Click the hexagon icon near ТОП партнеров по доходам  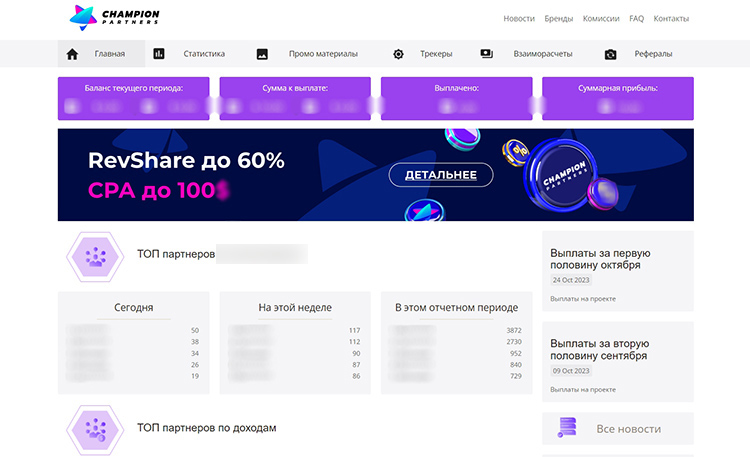point(95,428)
